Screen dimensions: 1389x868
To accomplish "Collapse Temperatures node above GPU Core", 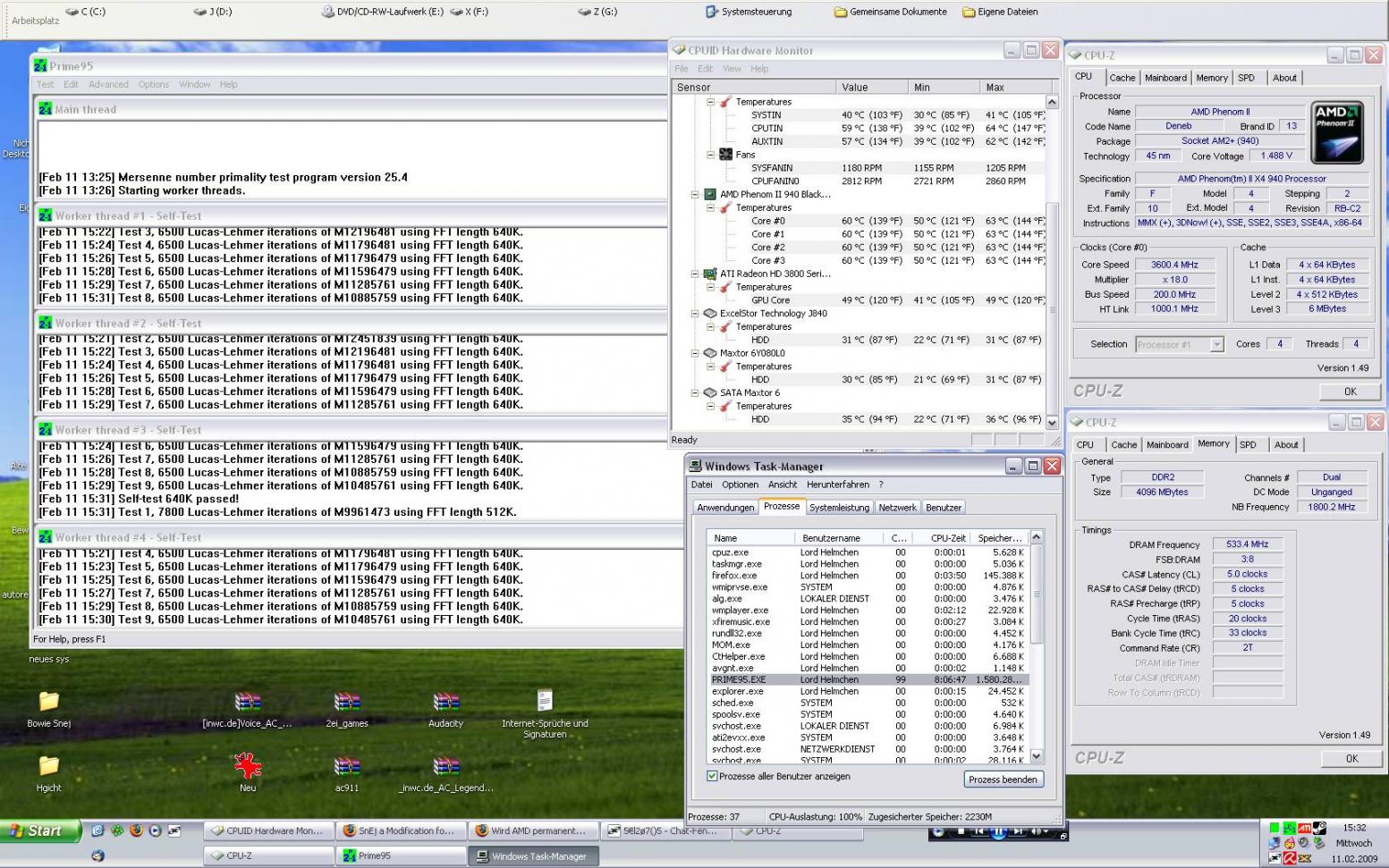I will coord(711,287).
